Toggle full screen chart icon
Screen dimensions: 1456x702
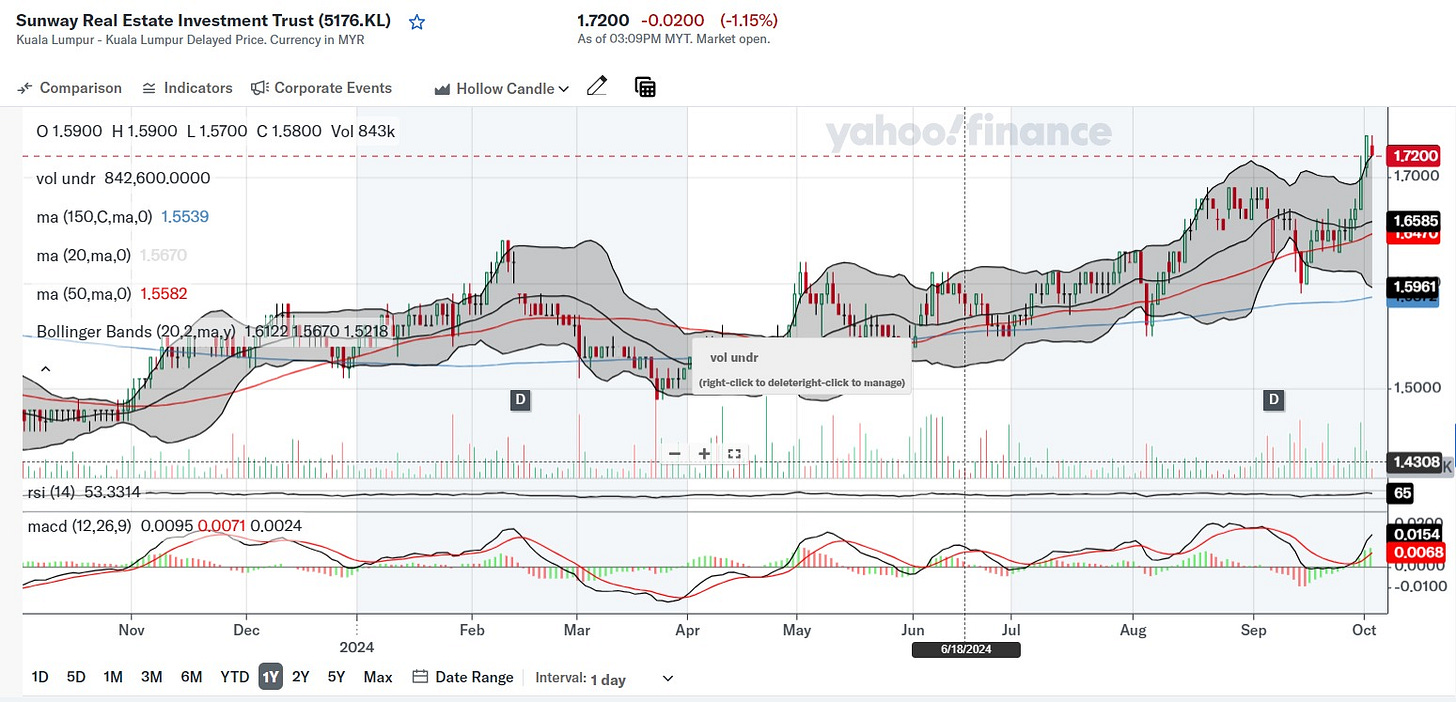click(x=734, y=453)
